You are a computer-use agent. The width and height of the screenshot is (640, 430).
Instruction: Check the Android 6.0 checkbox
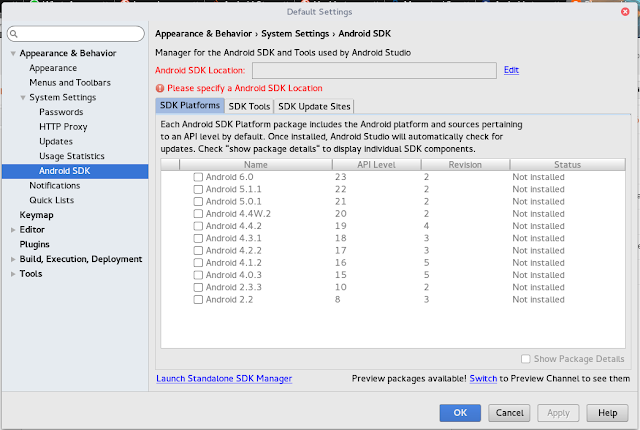click(x=198, y=177)
